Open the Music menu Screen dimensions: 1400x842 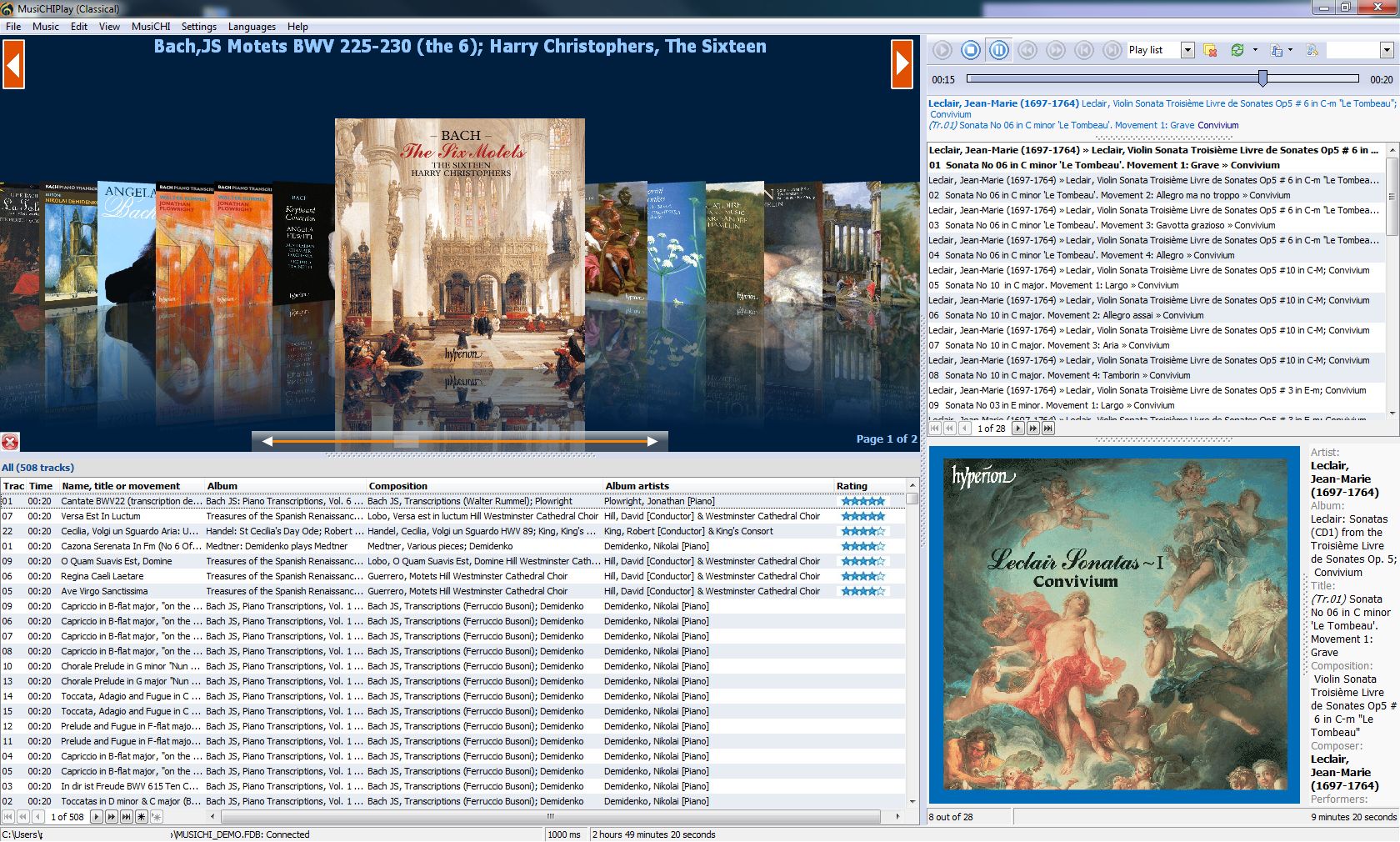46,26
